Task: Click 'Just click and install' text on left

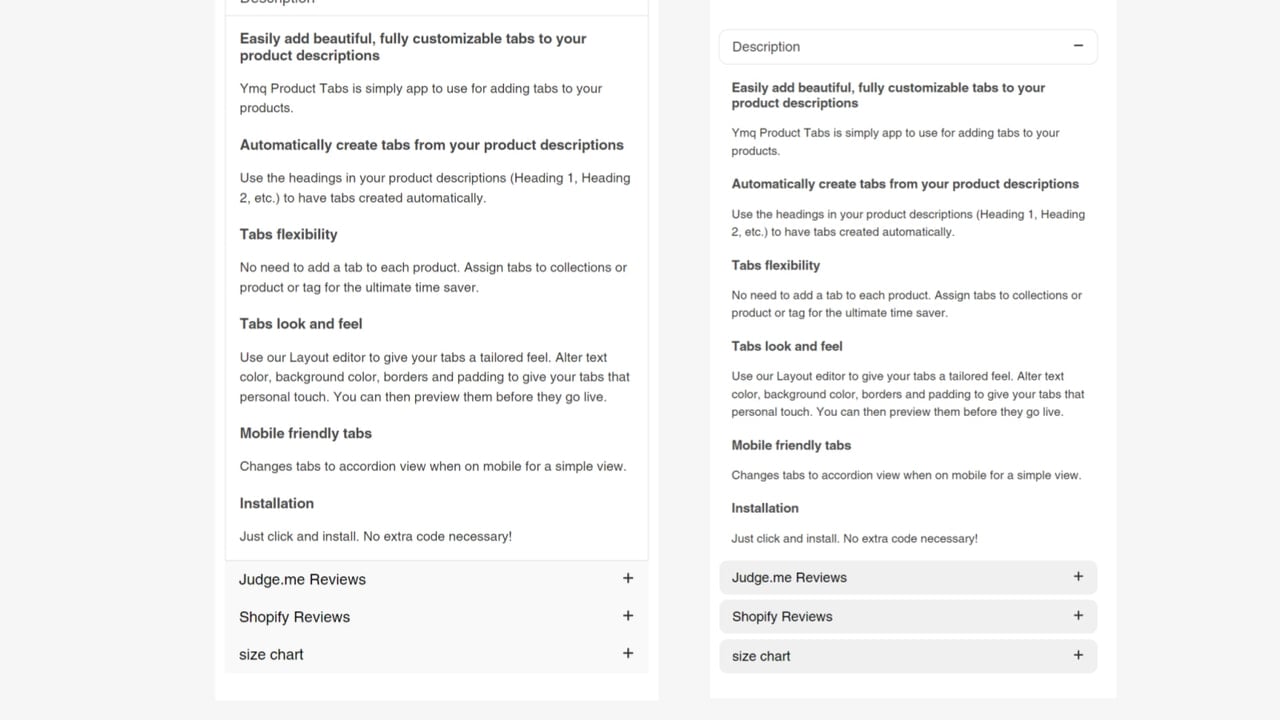Action: pyautogui.click(x=299, y=536)
